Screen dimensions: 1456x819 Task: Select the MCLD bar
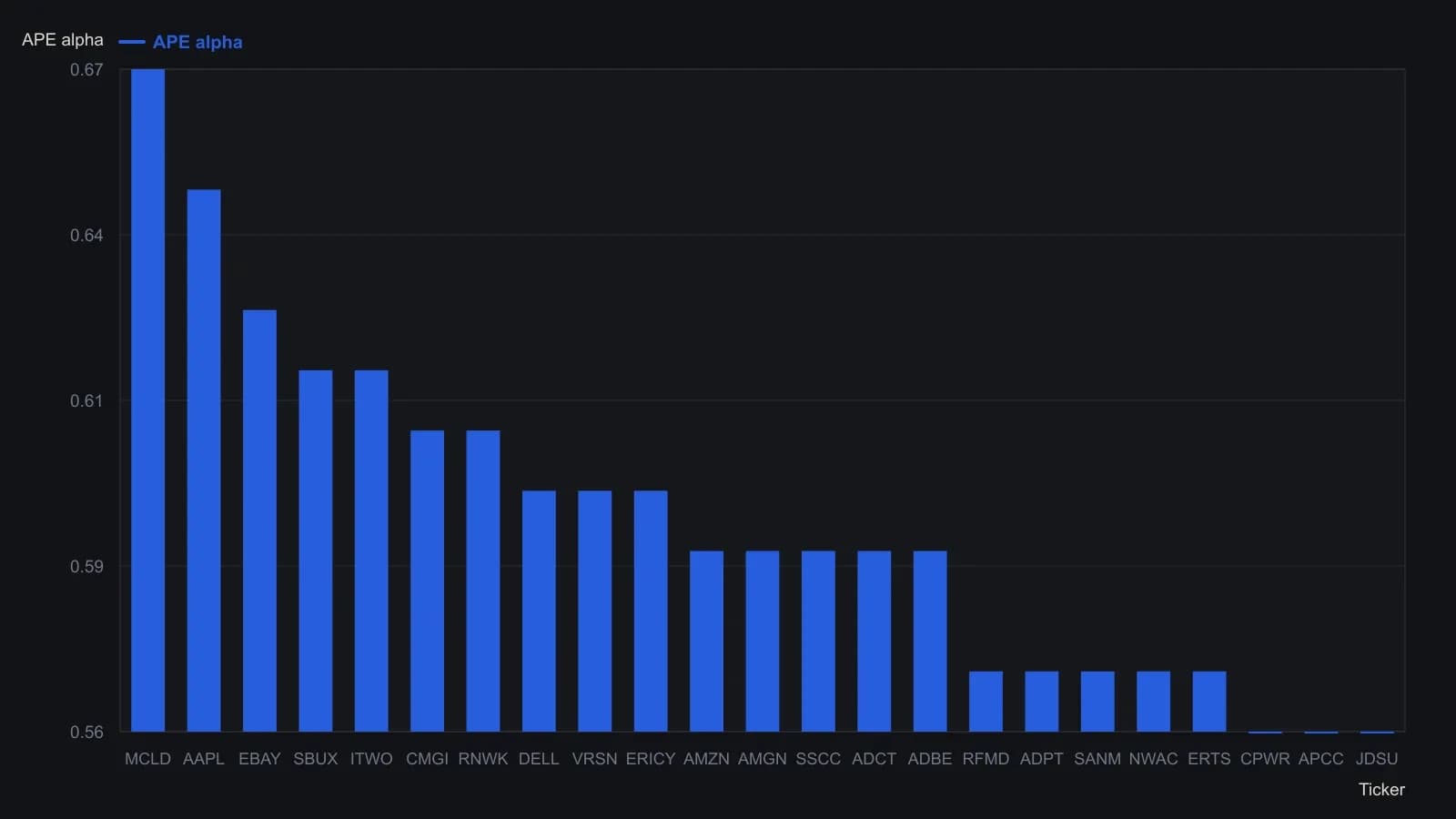click(147, 400)
